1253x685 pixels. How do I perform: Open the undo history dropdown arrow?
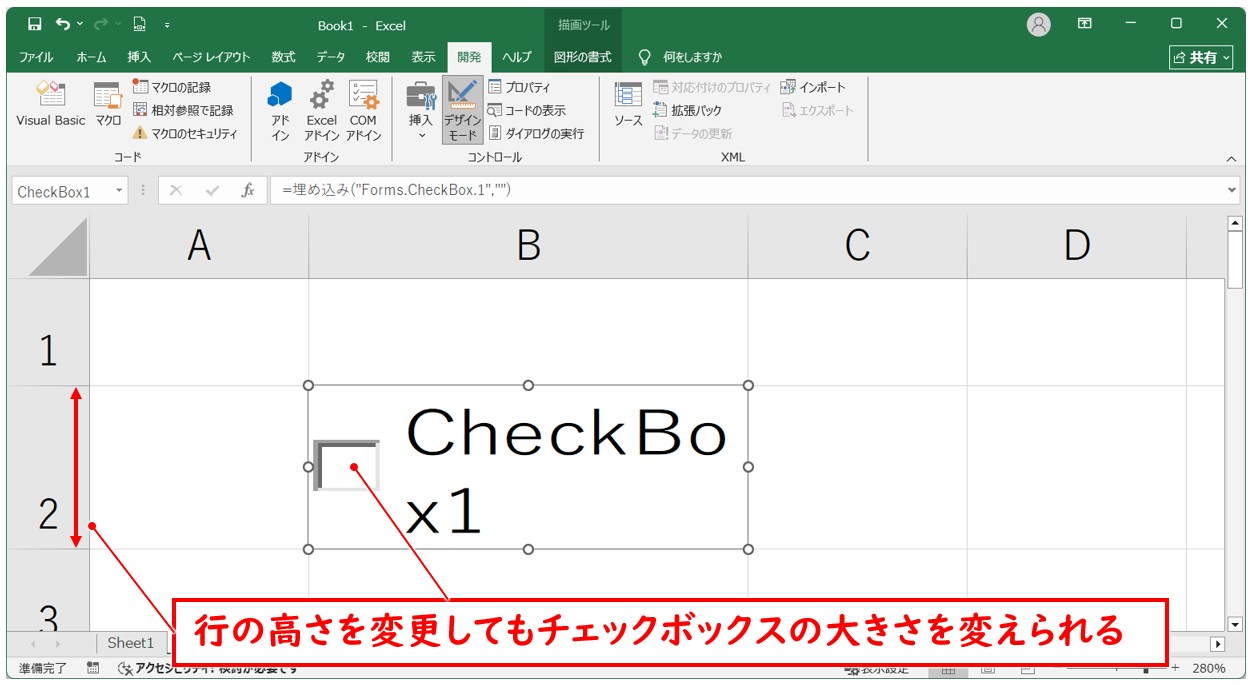coord(80,24)
